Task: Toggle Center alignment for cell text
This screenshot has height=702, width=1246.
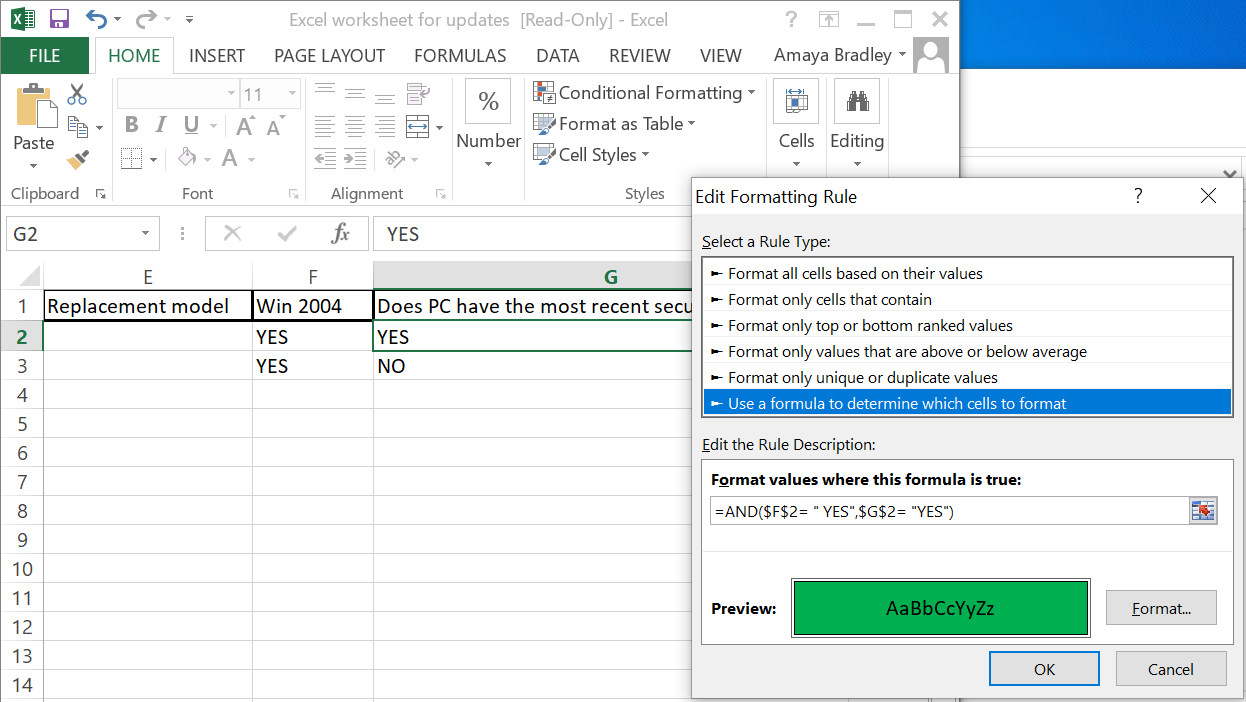Action: pyautogui.click(x=353, y=127)
